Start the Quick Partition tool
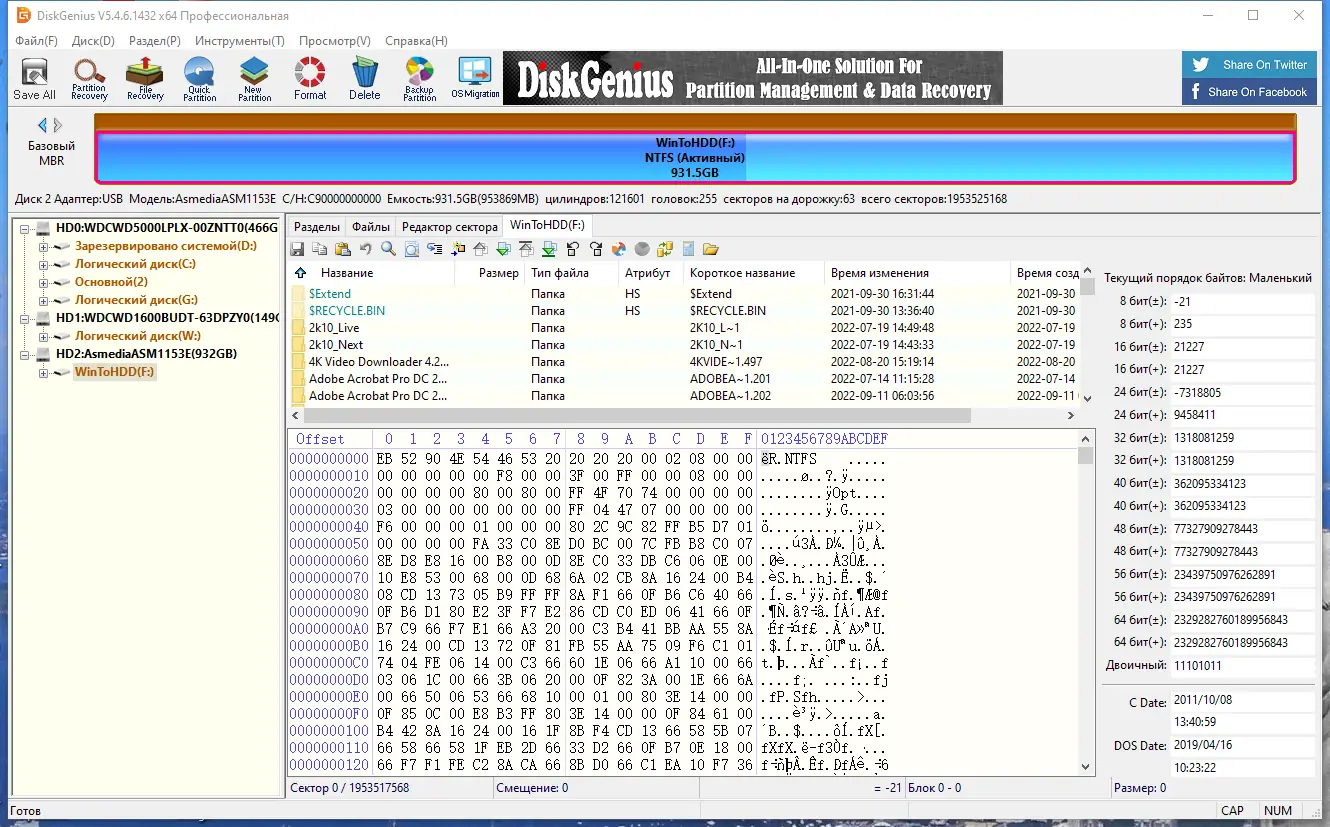 (200, 79)
